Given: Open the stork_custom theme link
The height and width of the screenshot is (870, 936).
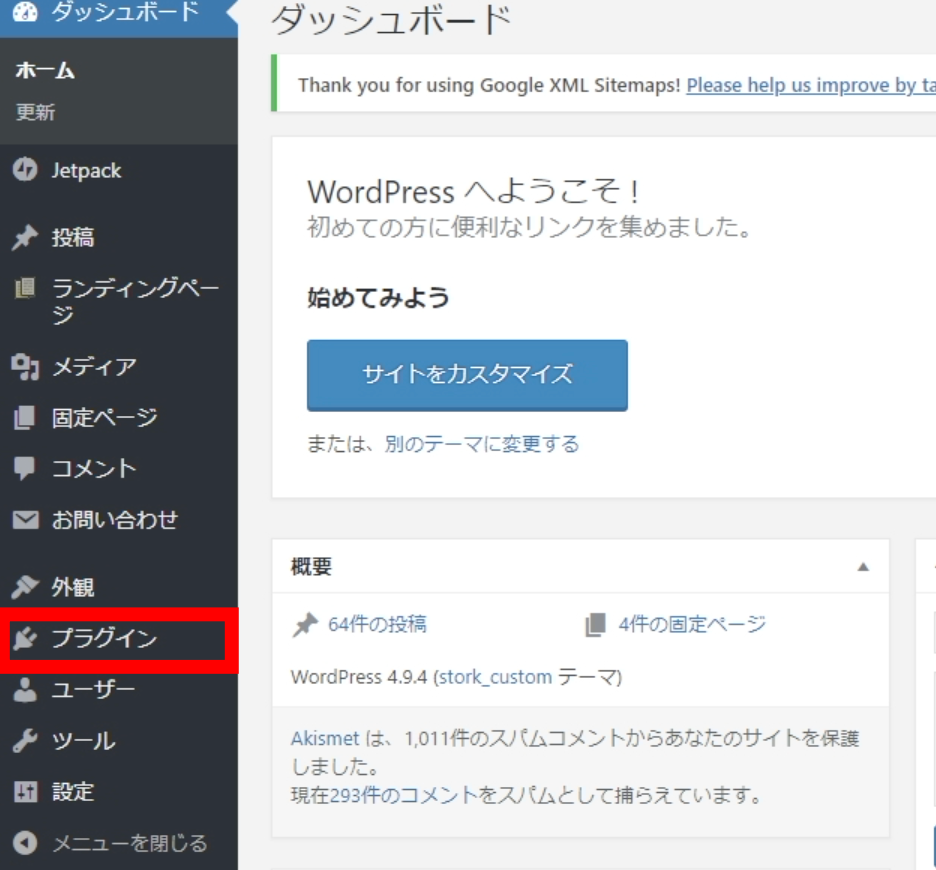Looking at the screenshot, I should [496, 677].
